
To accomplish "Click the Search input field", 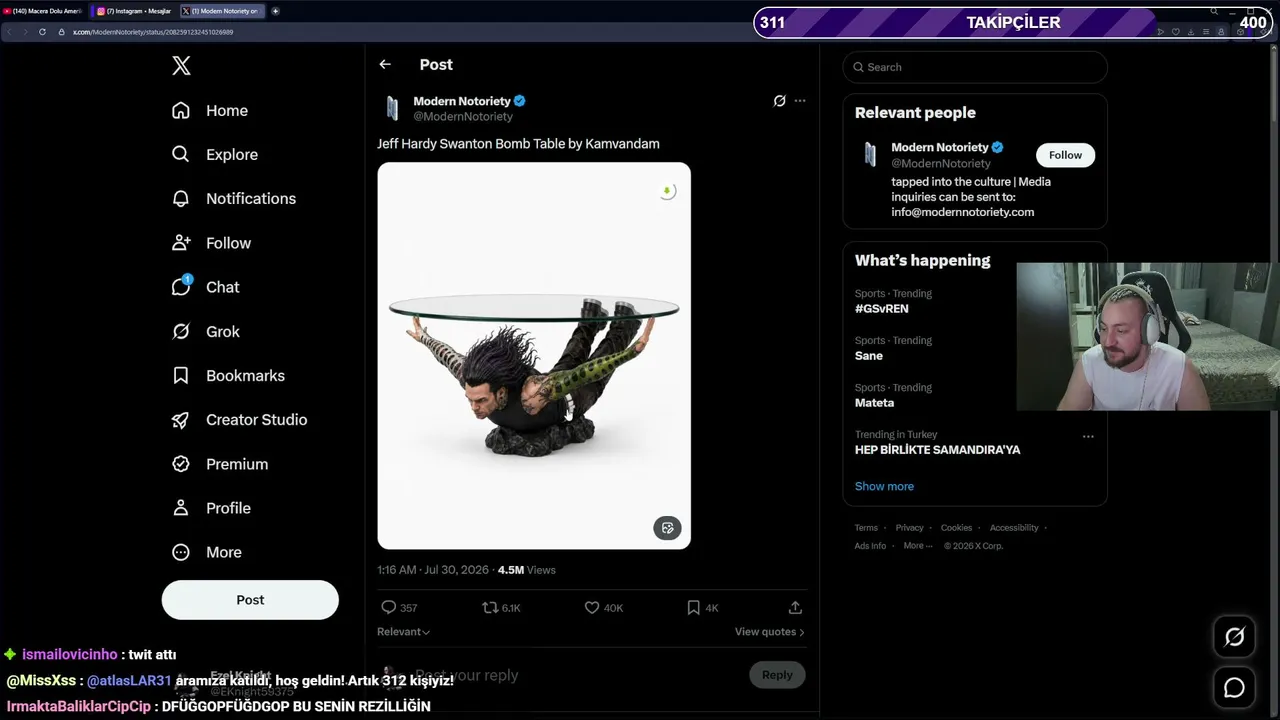I will pos(975,67).
